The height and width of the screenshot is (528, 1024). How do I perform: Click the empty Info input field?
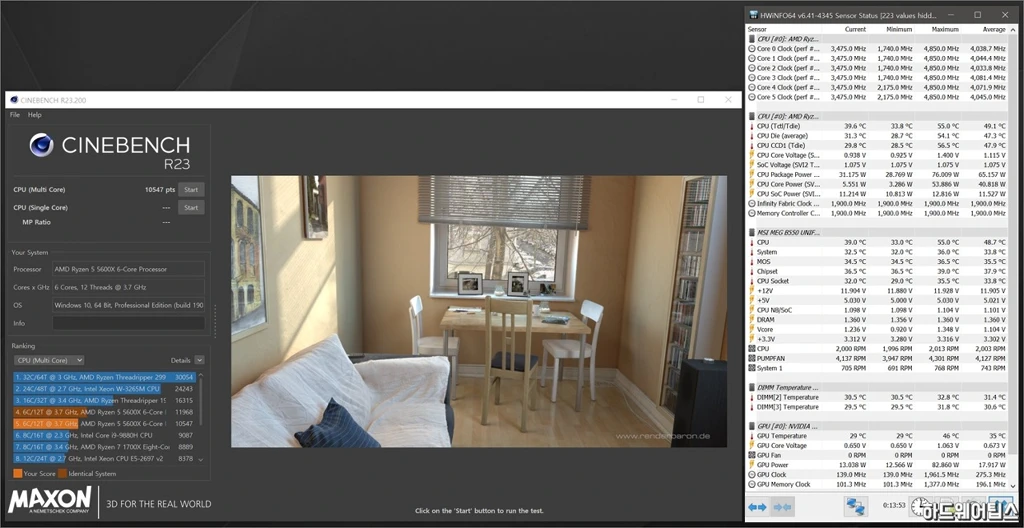129,323
